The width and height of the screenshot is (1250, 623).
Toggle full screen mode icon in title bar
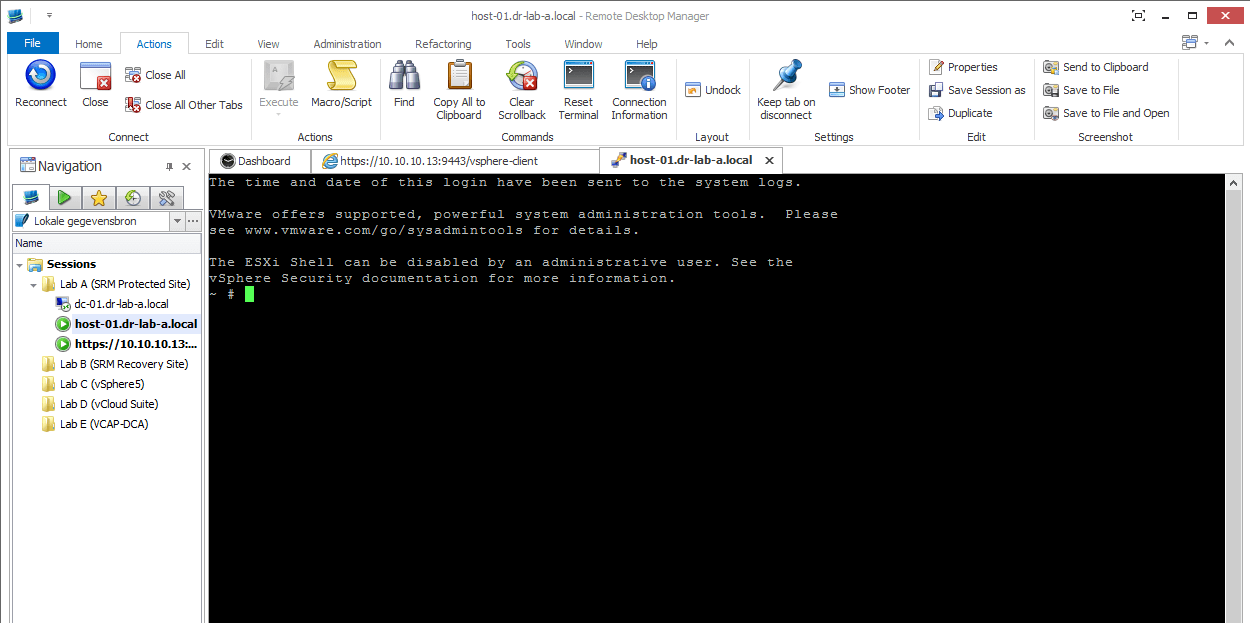1138,15
